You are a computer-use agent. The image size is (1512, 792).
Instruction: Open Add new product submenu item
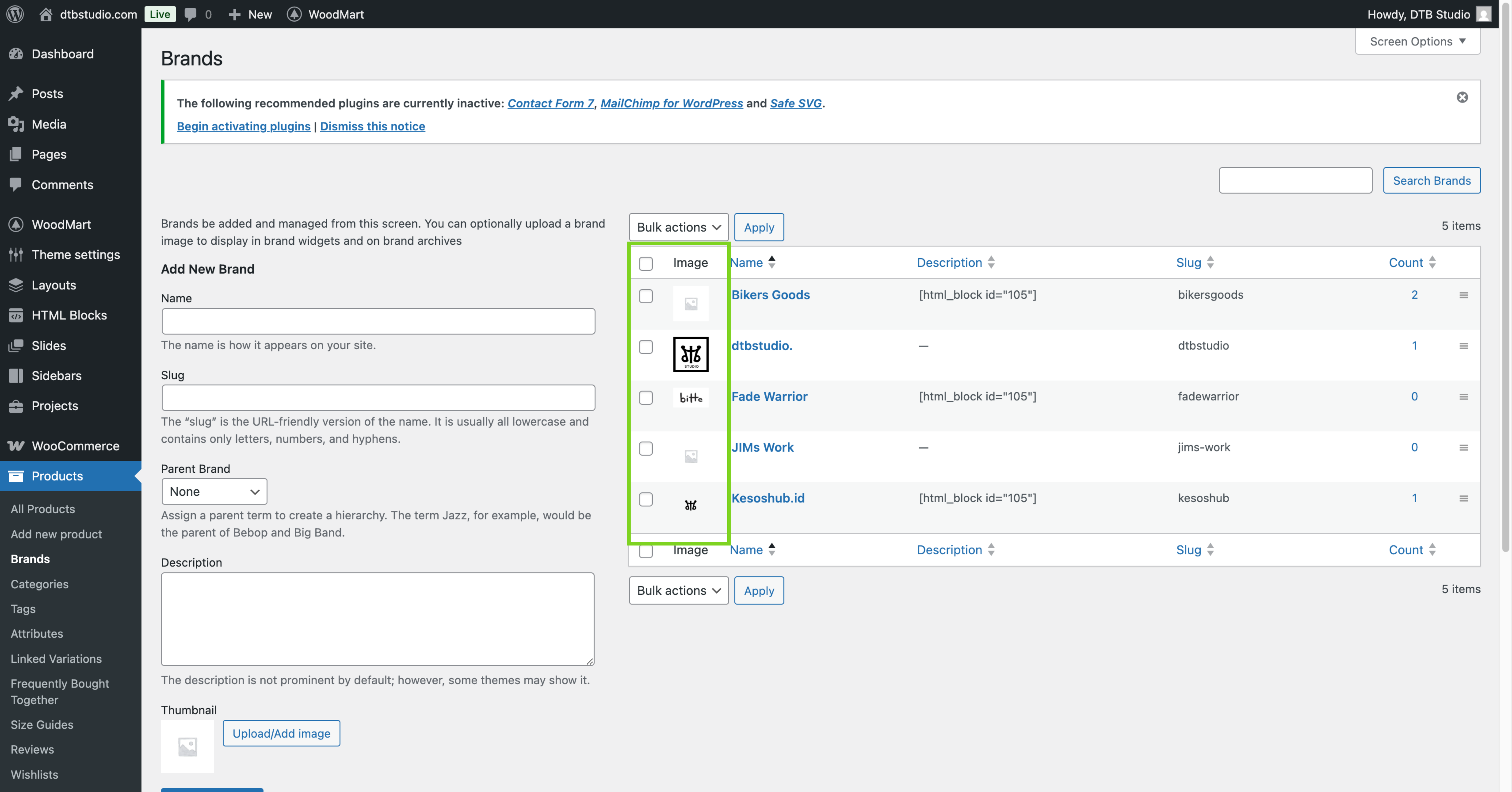[56, 535]
